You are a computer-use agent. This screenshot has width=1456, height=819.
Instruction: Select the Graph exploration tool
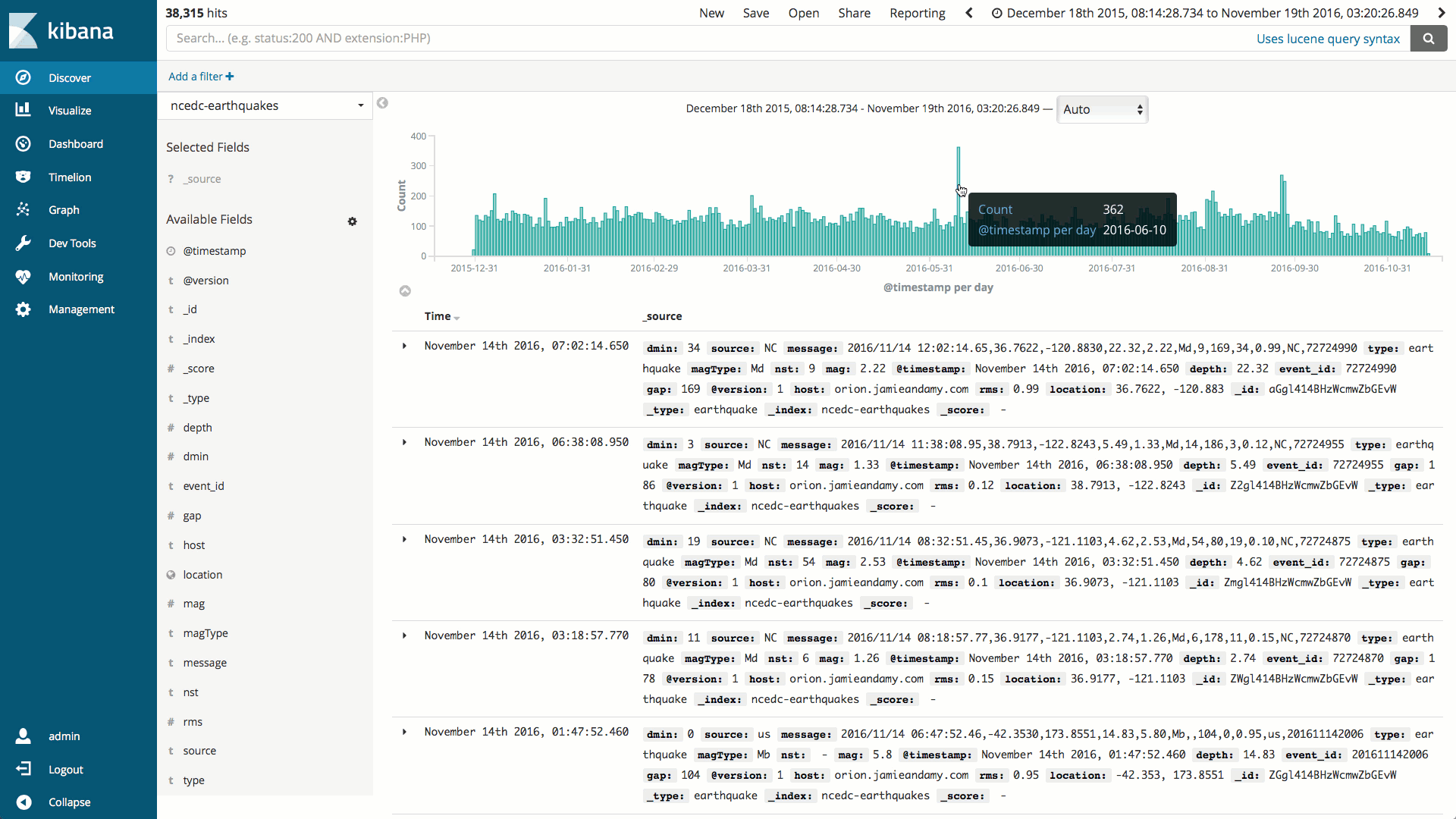(x=63, y=210)
